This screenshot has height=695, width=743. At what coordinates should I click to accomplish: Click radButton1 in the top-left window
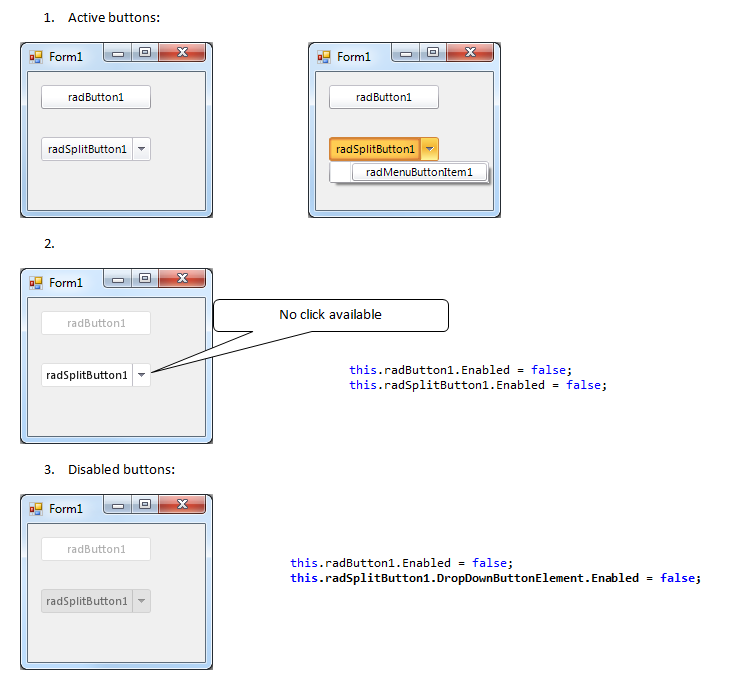click(x=96, y=97)
